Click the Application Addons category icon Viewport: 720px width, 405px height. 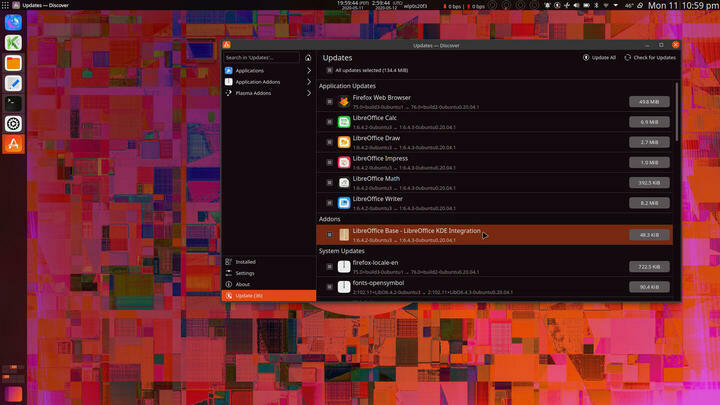coord(229,82)
